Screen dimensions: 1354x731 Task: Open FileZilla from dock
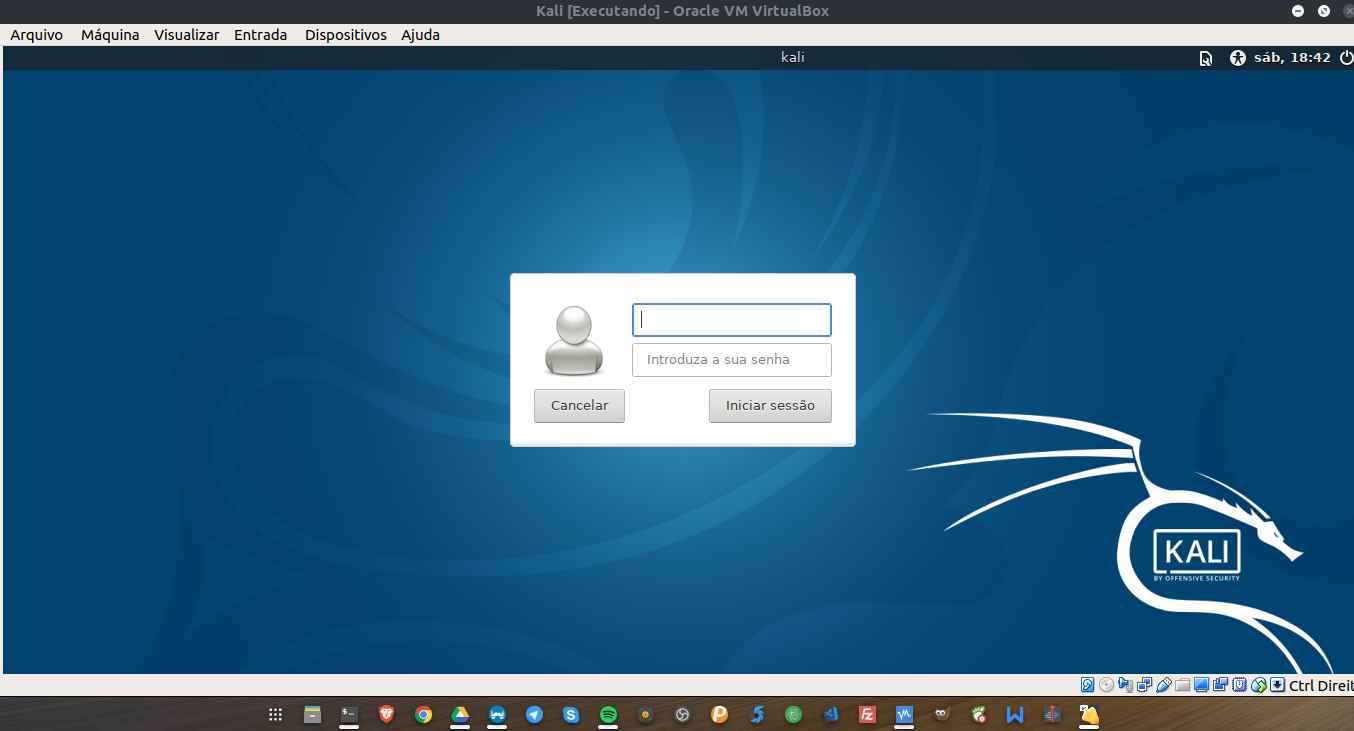coord(868,715)
